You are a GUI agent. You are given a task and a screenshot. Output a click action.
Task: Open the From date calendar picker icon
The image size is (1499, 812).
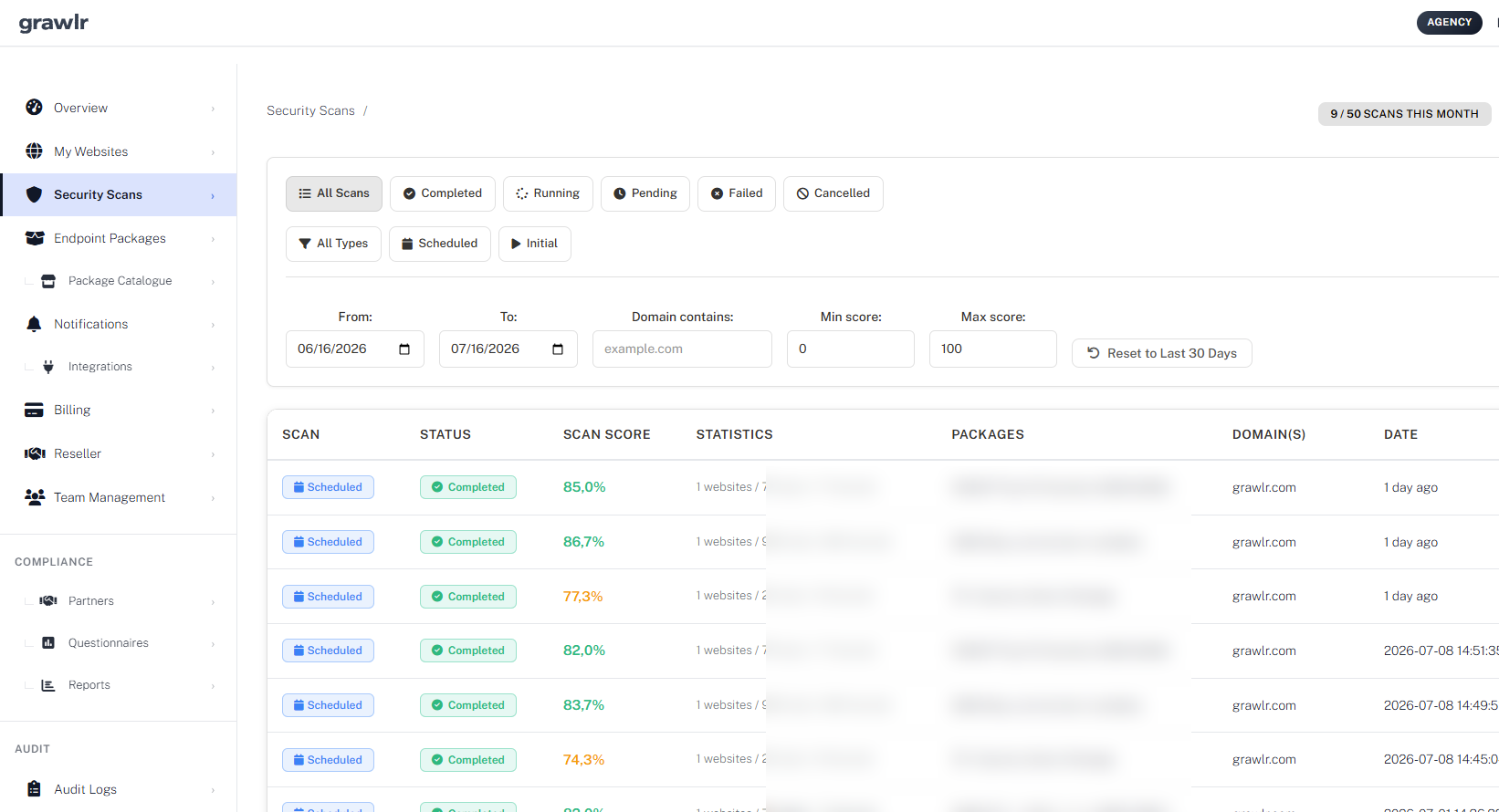(x=404, y=349)
